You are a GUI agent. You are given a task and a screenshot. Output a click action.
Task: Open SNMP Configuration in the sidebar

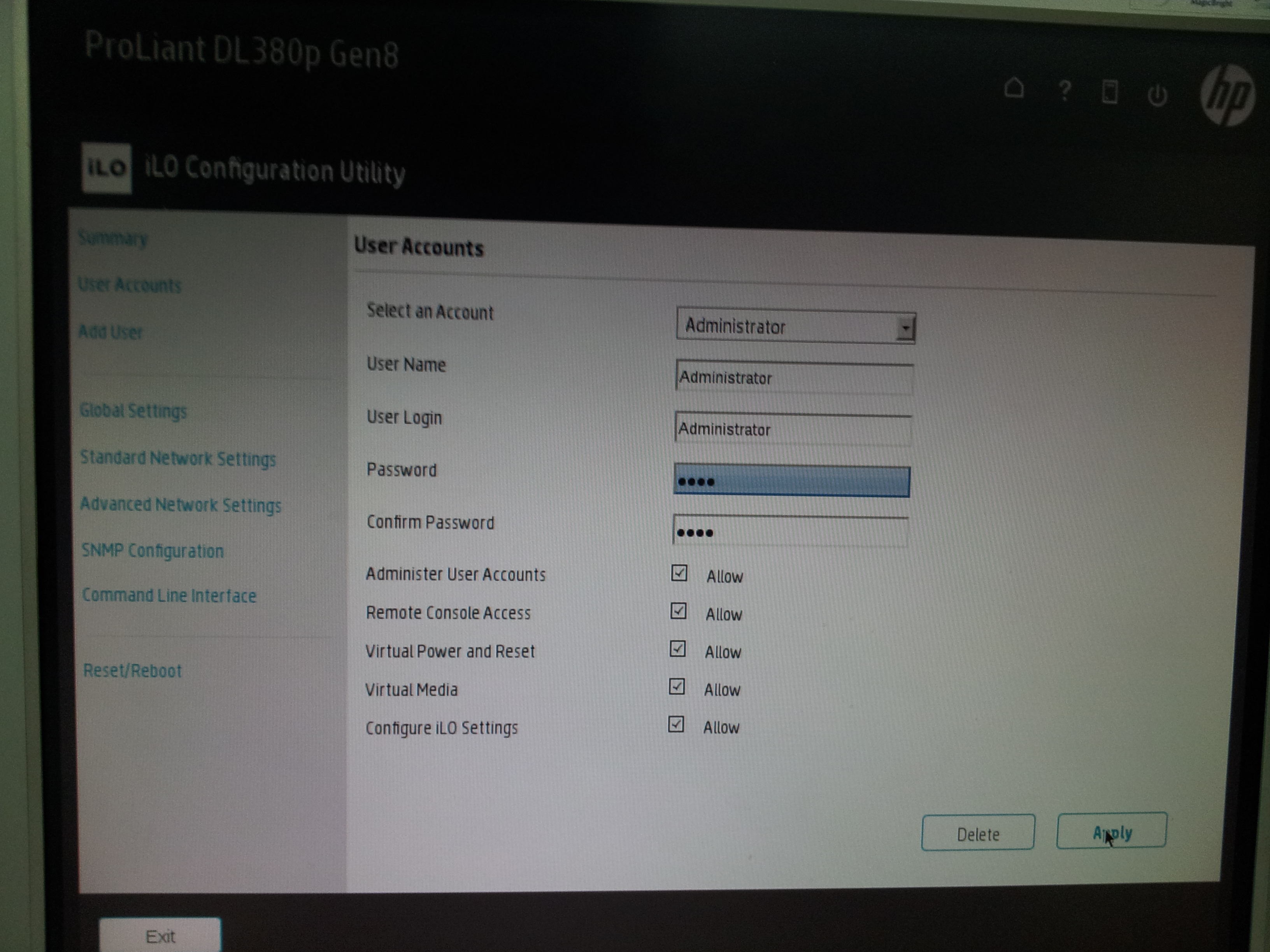pos(153,551)
